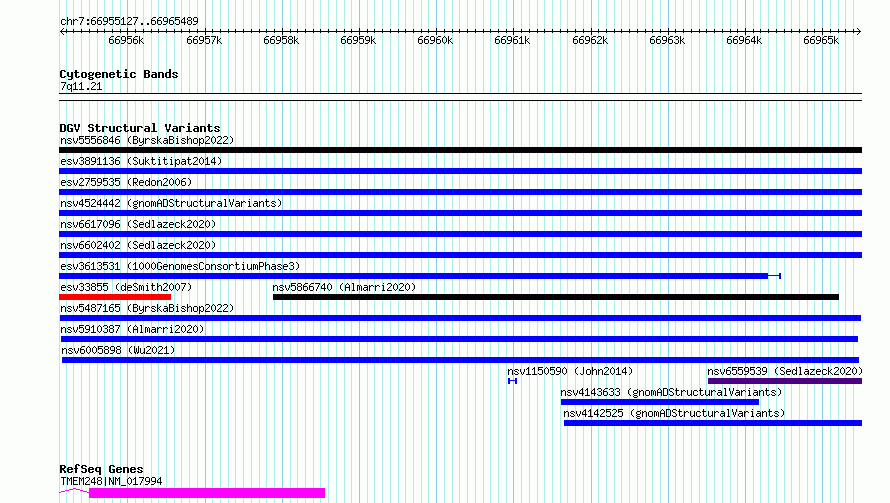The width and height of the screenshot is (890, 503).
Task: Click the blue bar for nsv4524442
Action: coord(460,213)
